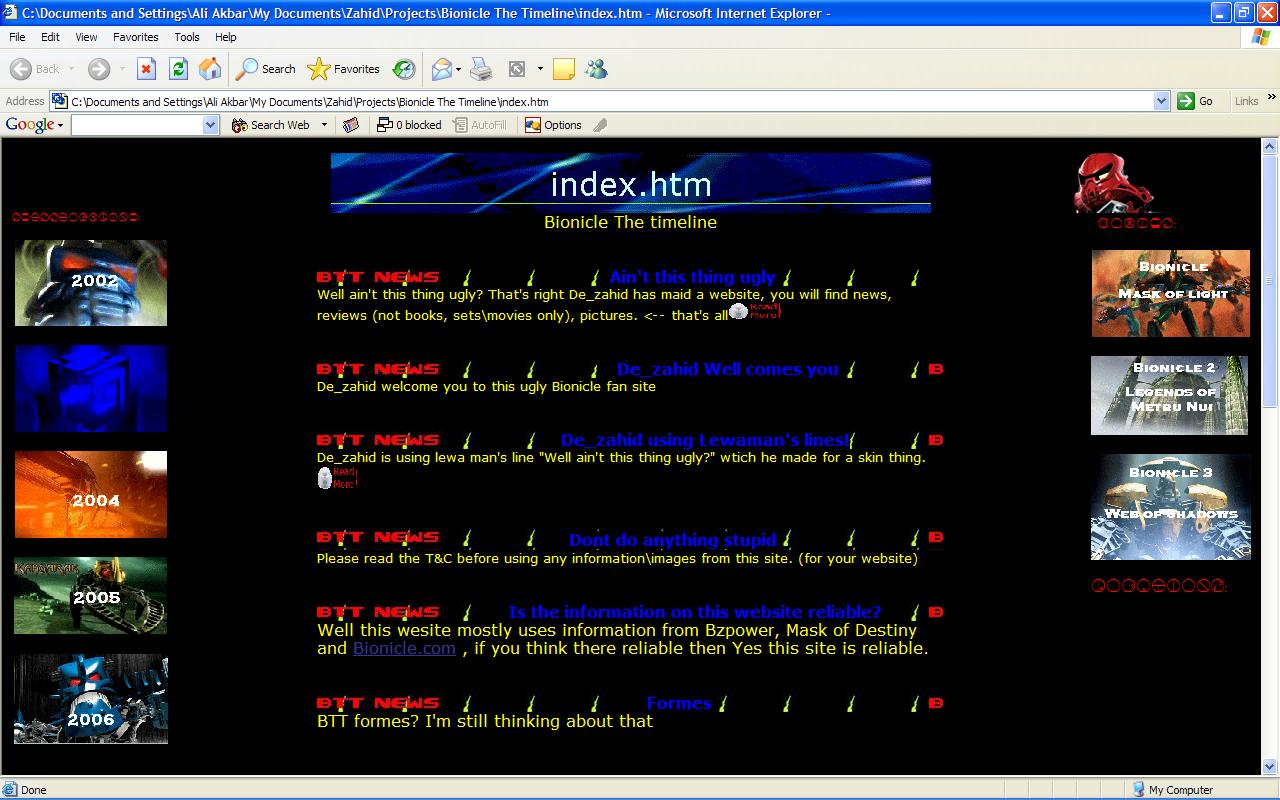
Task: Click the Go button beside the address bar
Action: coord(1196,101)
